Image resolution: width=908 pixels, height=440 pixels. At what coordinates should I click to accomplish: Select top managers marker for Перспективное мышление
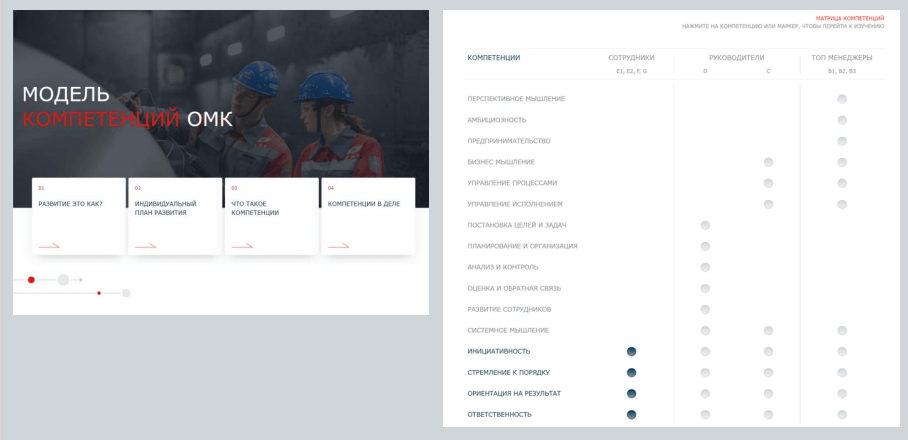tap(842, 99)
